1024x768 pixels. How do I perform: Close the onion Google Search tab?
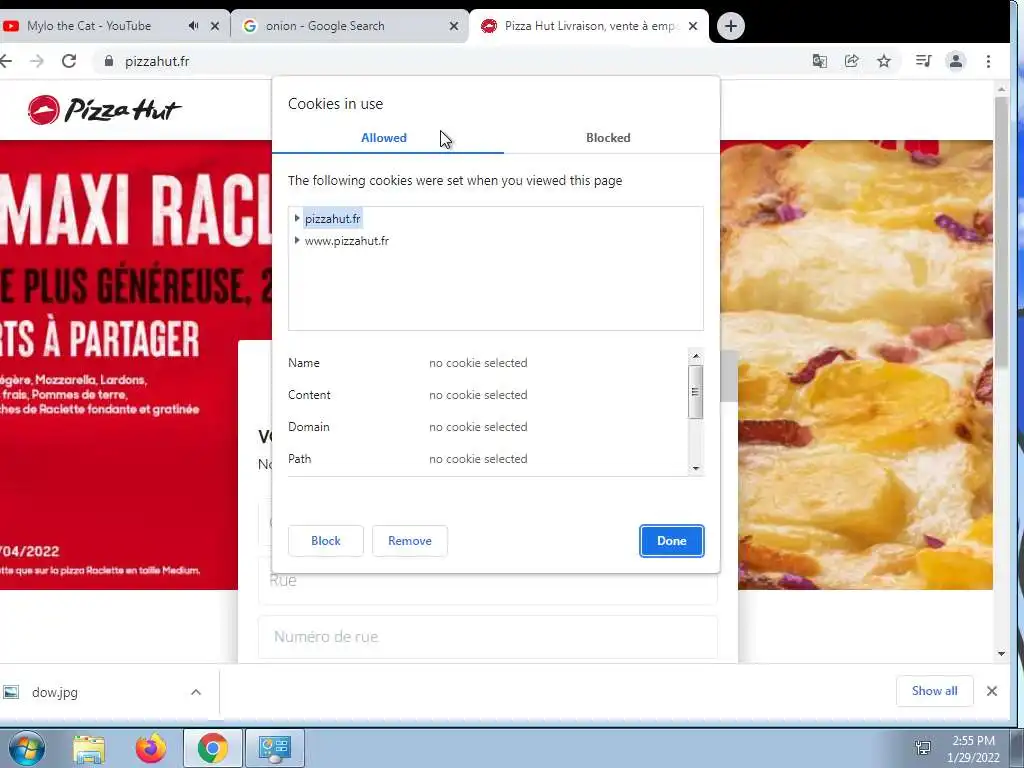coord(454,26)
